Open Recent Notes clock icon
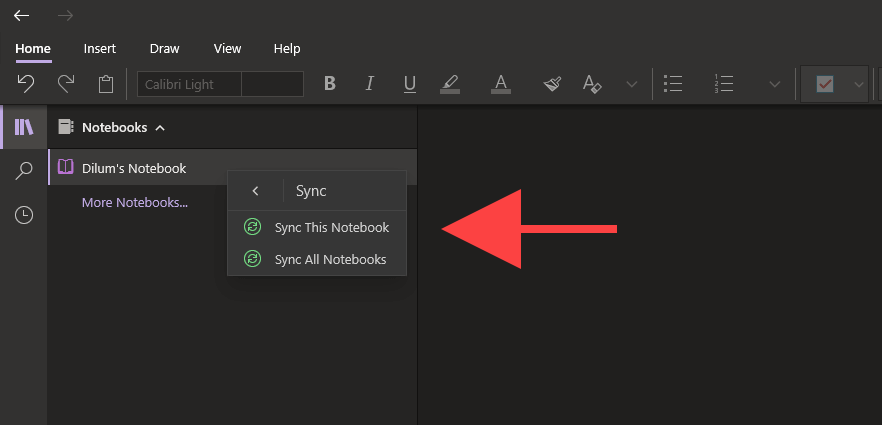Image resolution: width=882 pixels, height=425 pixels. click(x=24, y=215)
